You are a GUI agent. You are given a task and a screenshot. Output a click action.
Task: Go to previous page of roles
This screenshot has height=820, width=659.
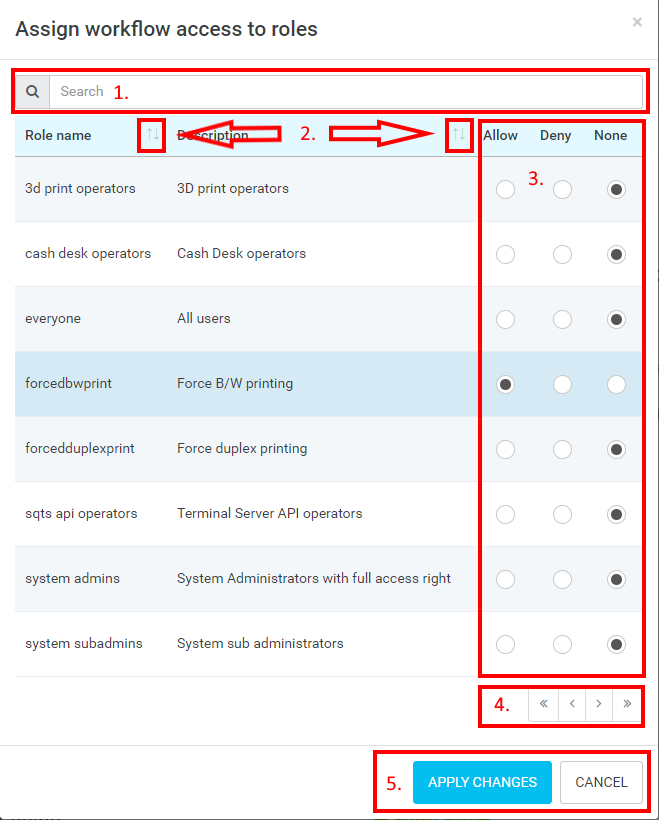(x=571, y=704)
